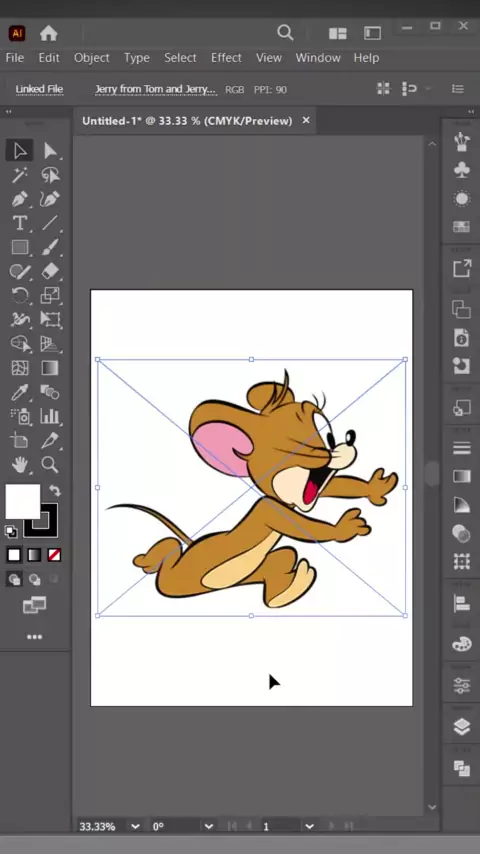The height and width of the screenshot is (854, 480).
Task: Select the Hand tool
Action: coord(20,465)
